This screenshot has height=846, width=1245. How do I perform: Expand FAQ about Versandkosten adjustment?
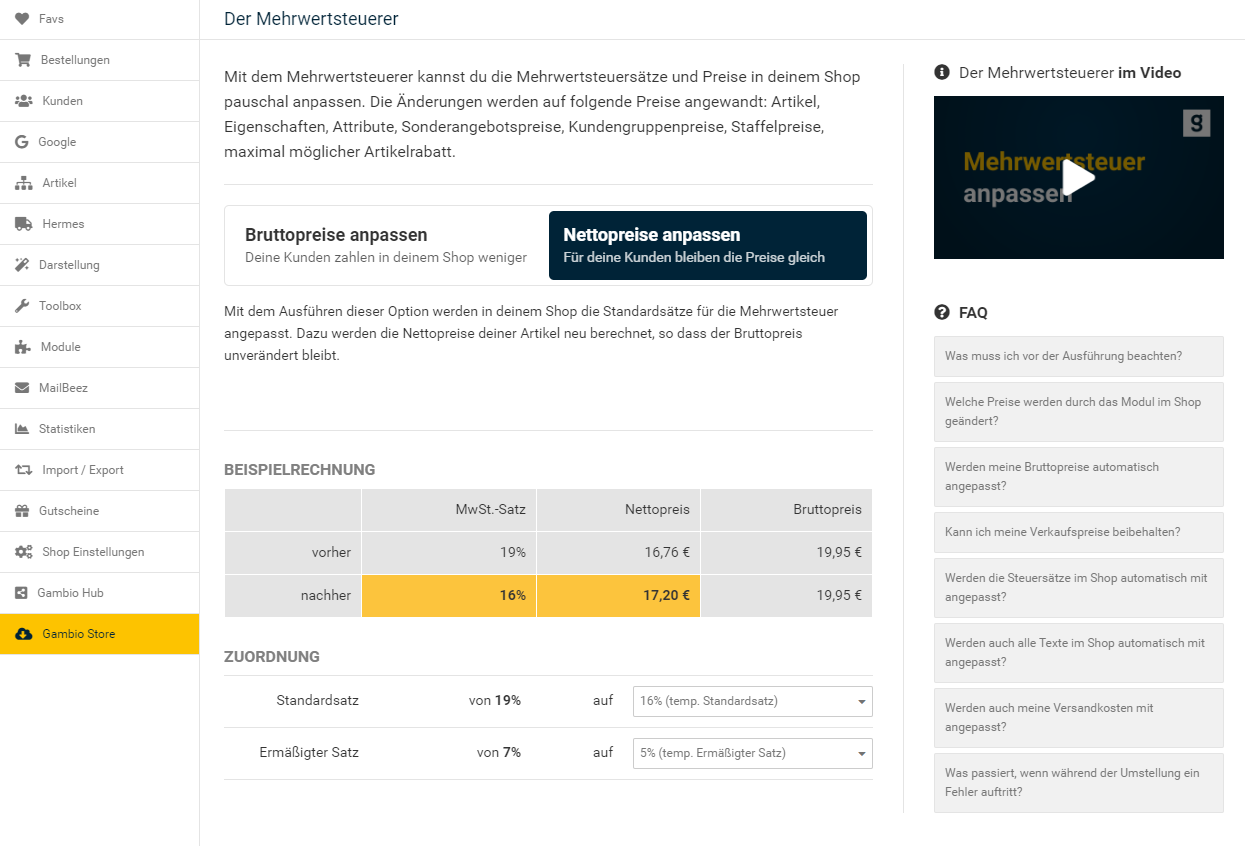[1078, 717]
